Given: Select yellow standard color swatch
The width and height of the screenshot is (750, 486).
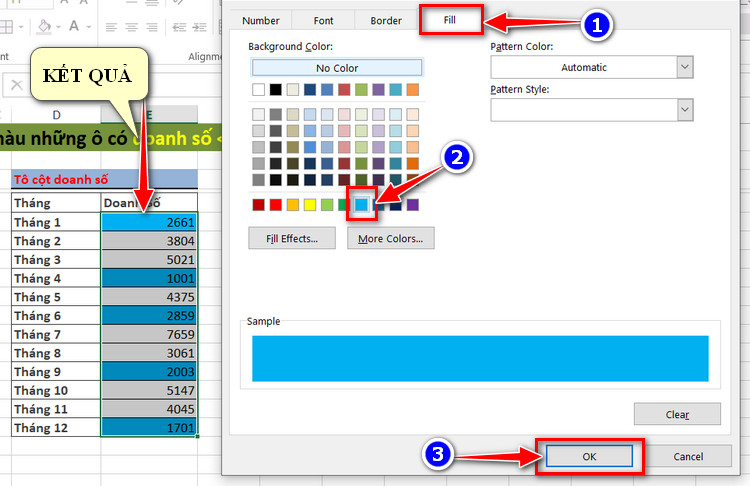Looking at the screenshot, I should pos(310,205).
